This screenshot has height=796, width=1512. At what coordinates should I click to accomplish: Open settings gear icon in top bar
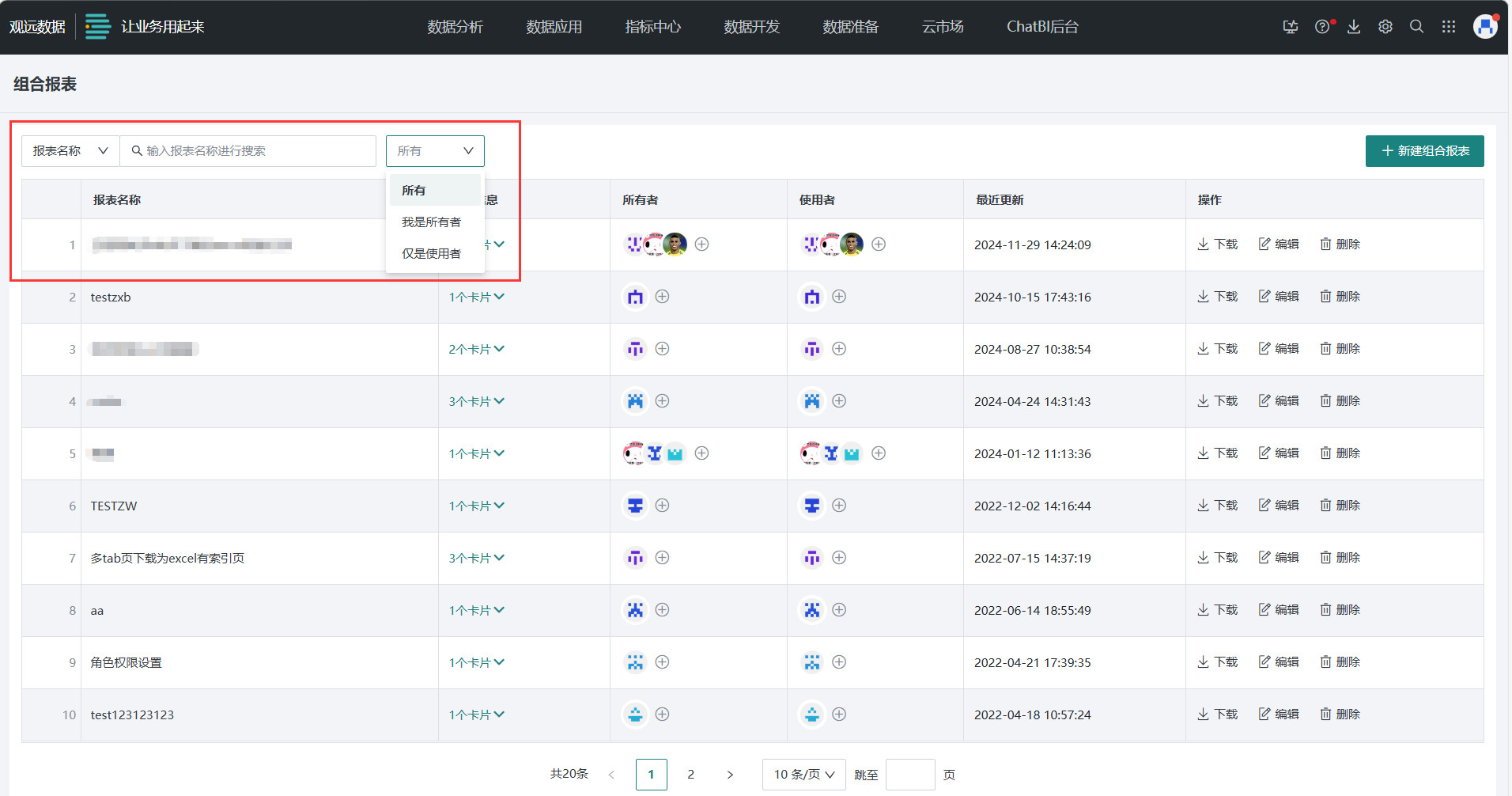1385,27
